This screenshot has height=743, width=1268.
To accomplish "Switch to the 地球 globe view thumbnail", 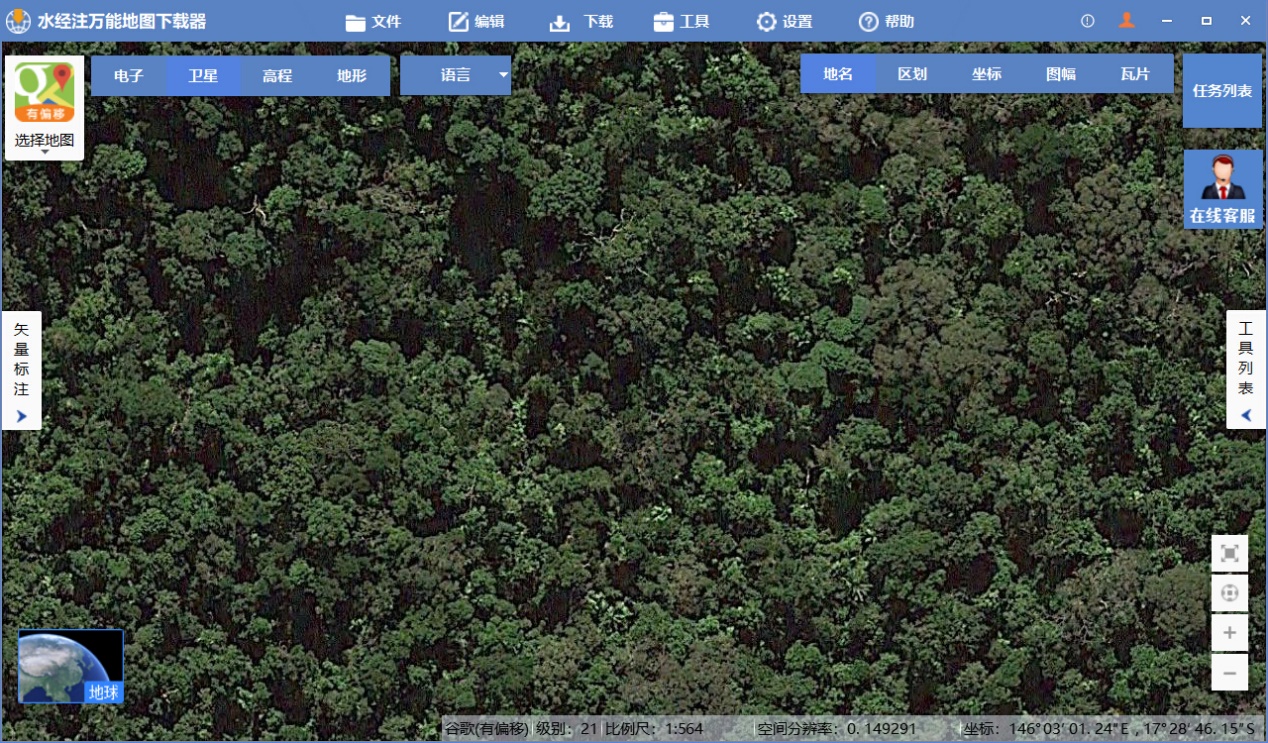I will (71, 666).
